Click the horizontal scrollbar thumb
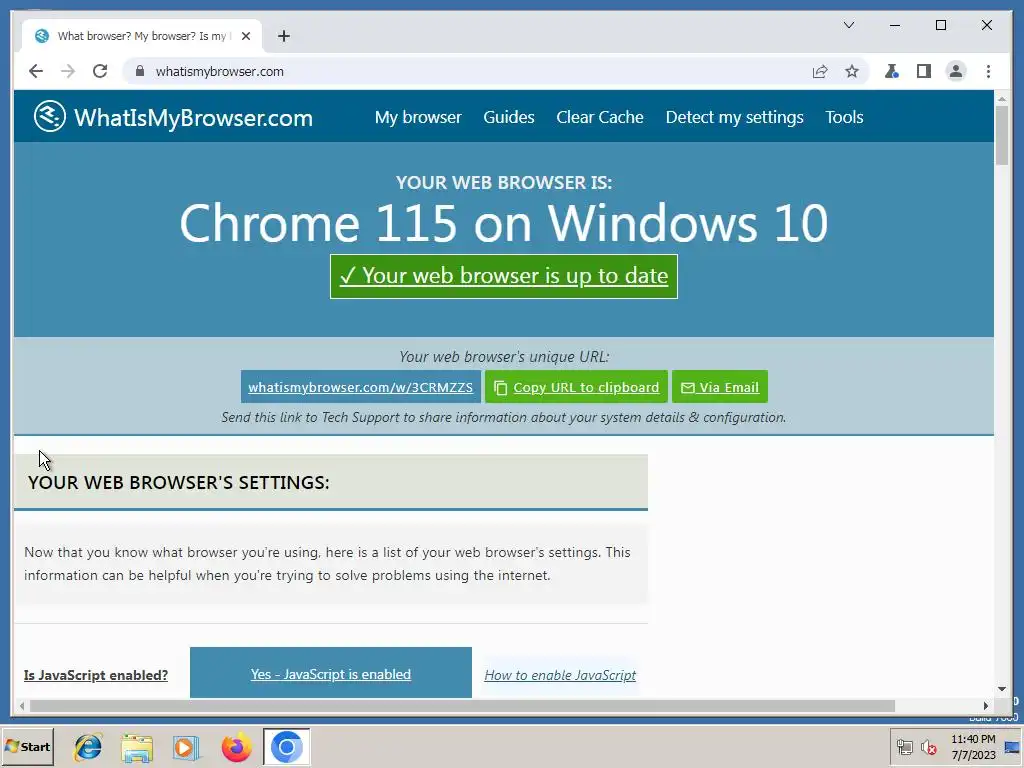This screenshot has width=1024, height=768. (x=462, y=706)
